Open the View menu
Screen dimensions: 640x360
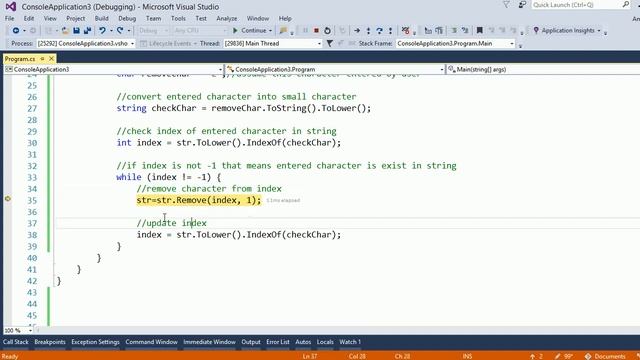coord(50,18)
